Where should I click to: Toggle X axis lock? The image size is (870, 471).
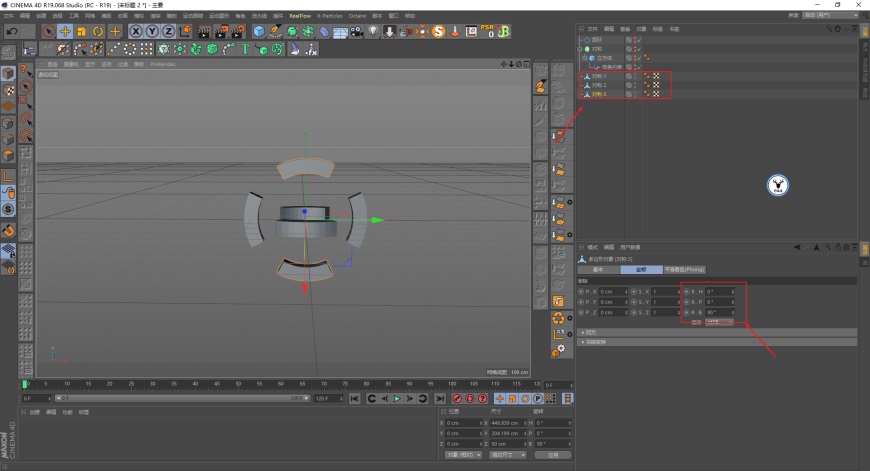coord(135,32)
